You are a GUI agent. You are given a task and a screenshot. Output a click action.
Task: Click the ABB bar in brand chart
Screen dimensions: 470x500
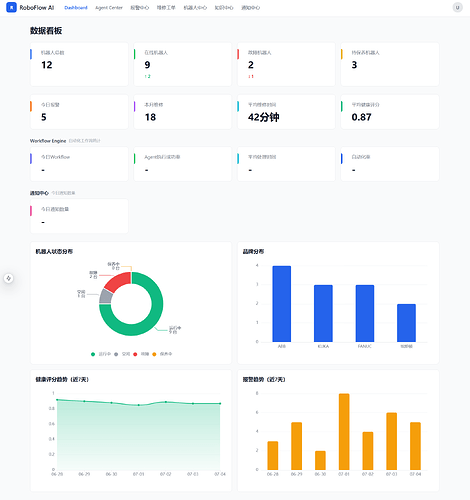(x=282, y=304)
